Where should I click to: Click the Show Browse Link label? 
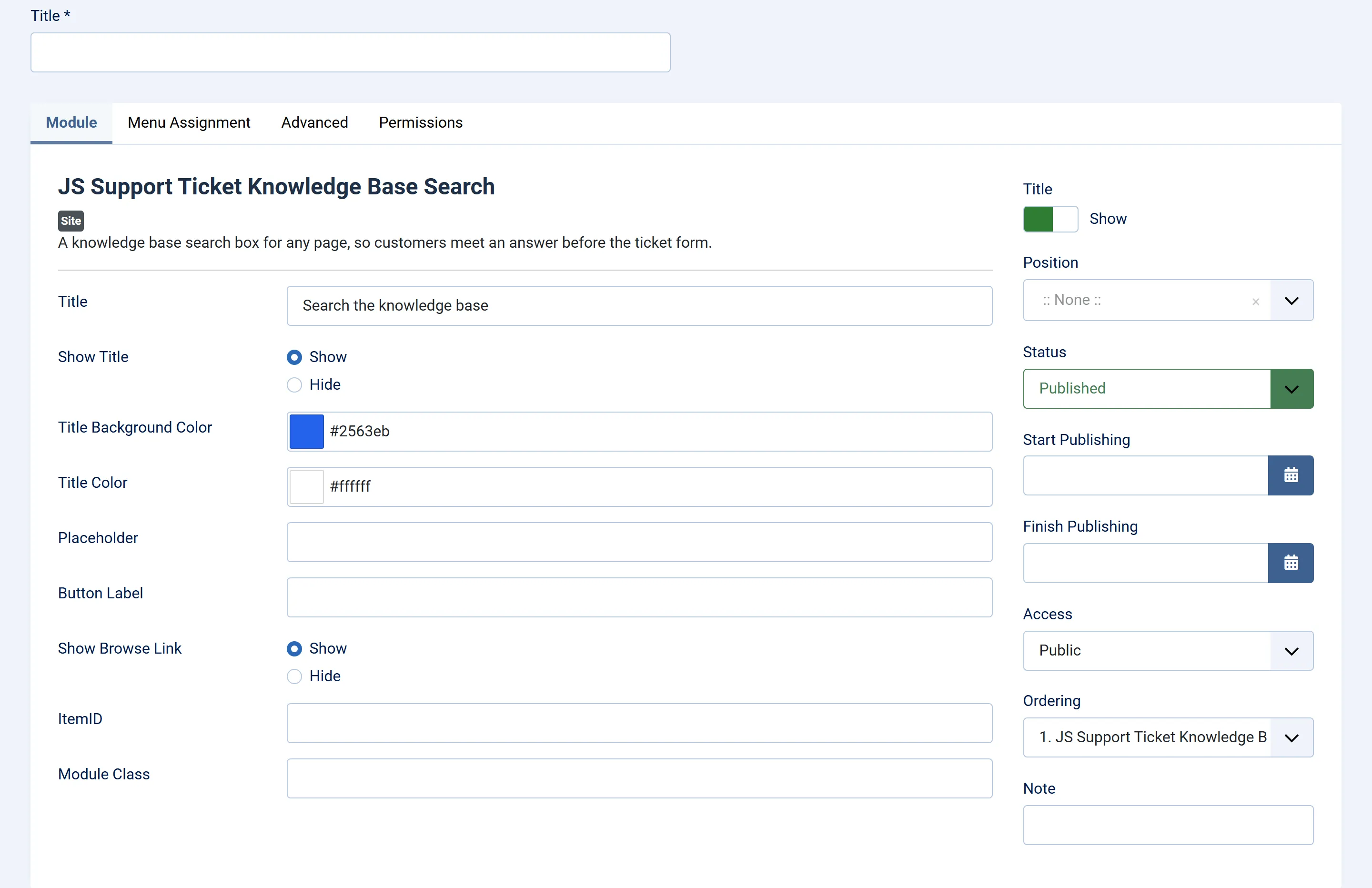point(119,649)
